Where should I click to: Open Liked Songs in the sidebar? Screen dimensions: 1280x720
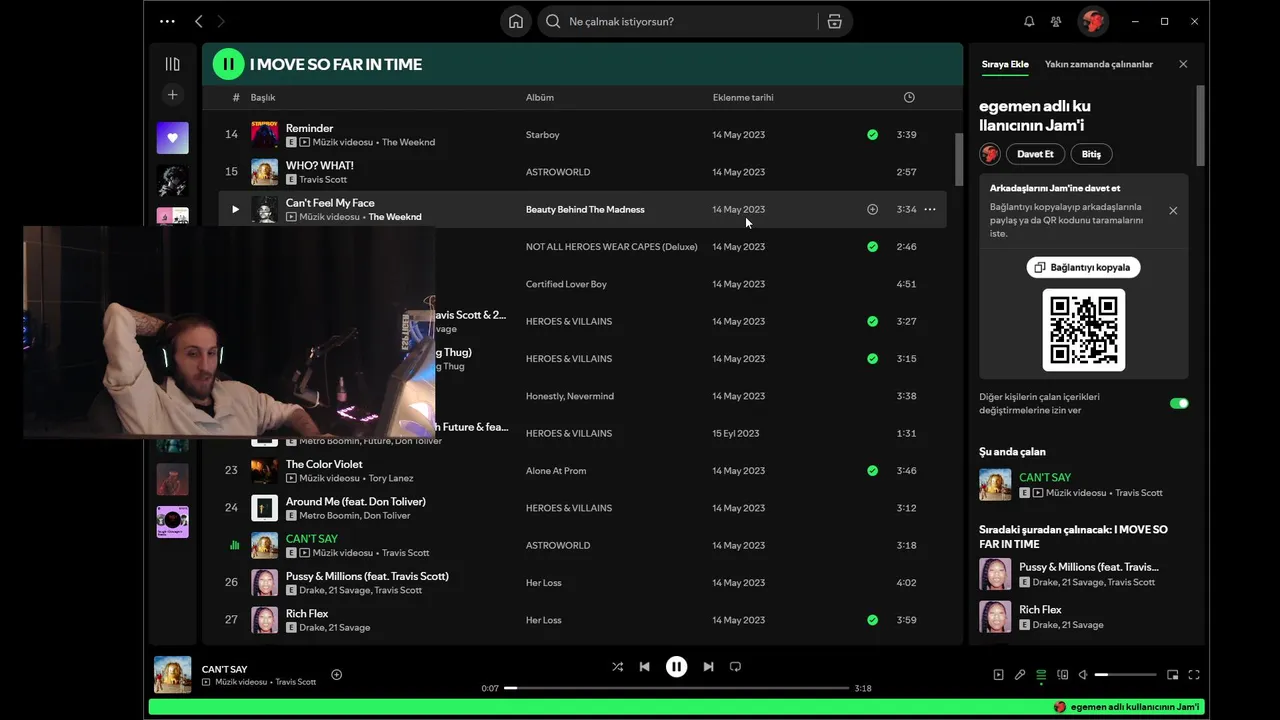click(x=172, y=138)
